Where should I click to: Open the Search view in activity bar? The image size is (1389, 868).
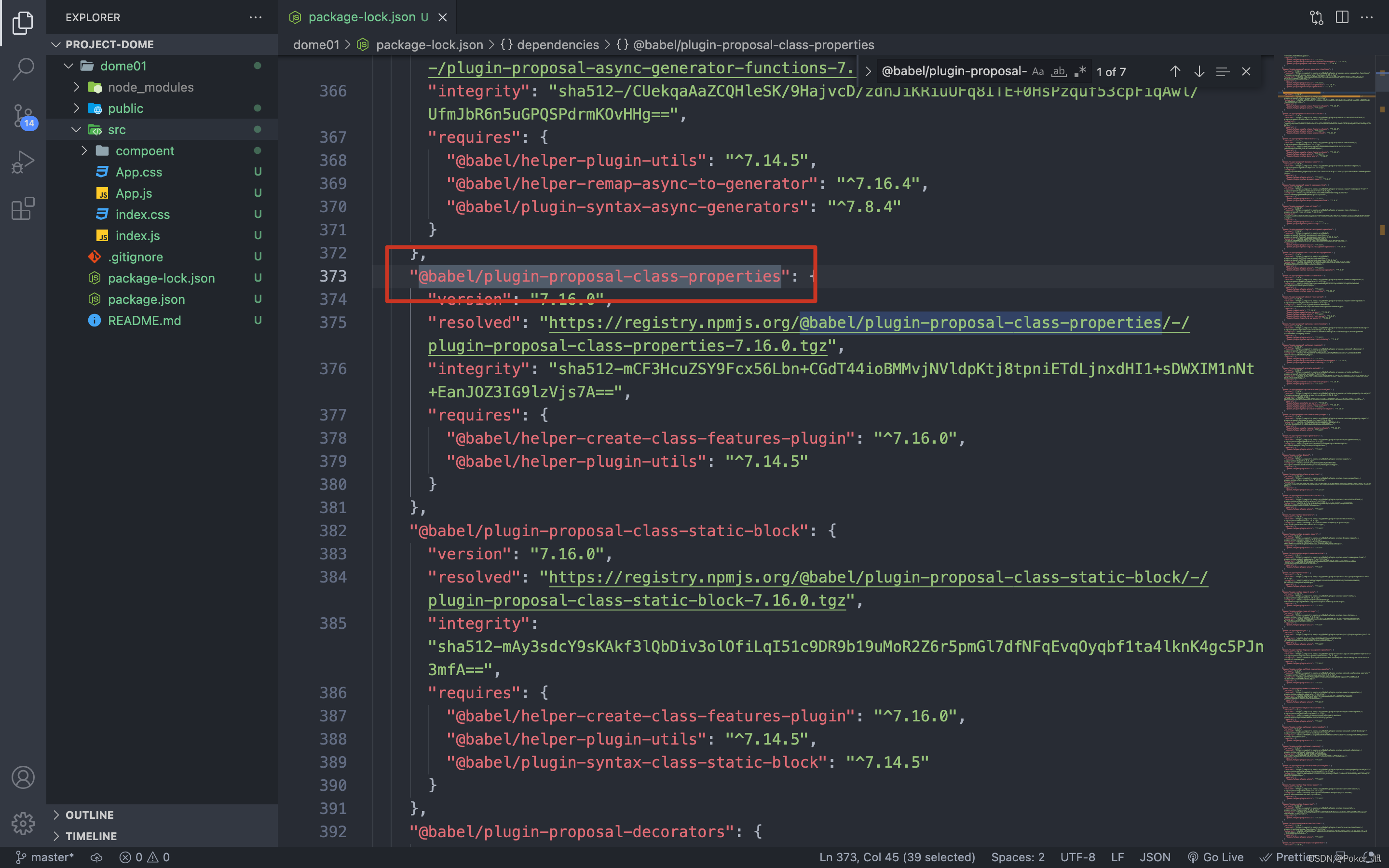[x=23, y=69]
